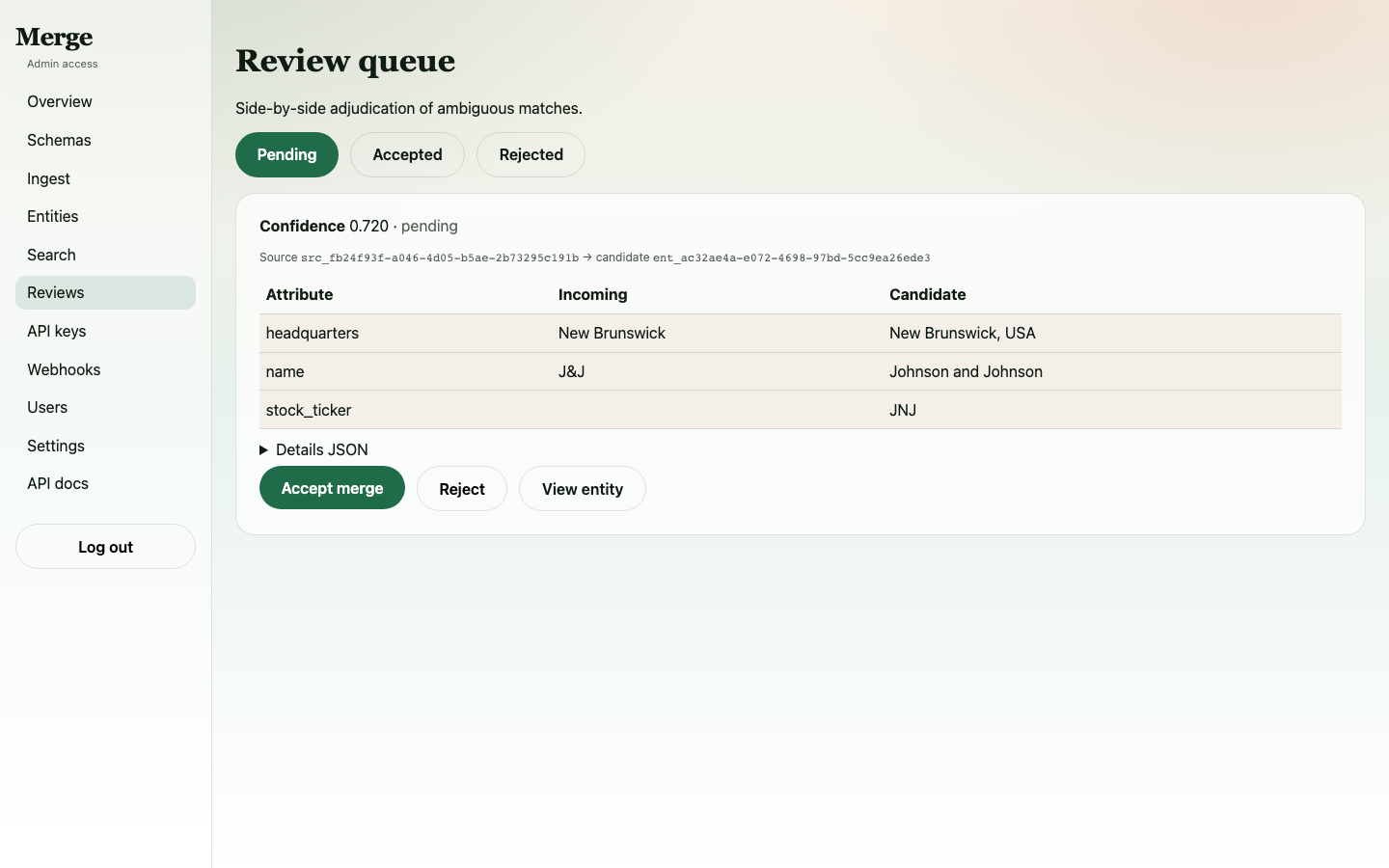1389x868 pixels.
Task: Switch to the Pending tab
Action: [x=286, y=154]
